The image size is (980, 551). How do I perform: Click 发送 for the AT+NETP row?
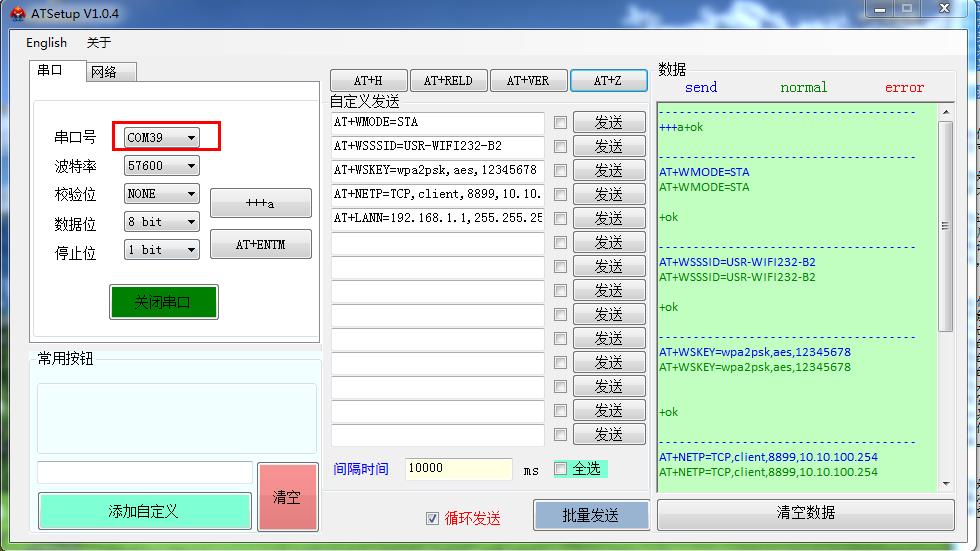pos(609,194)
